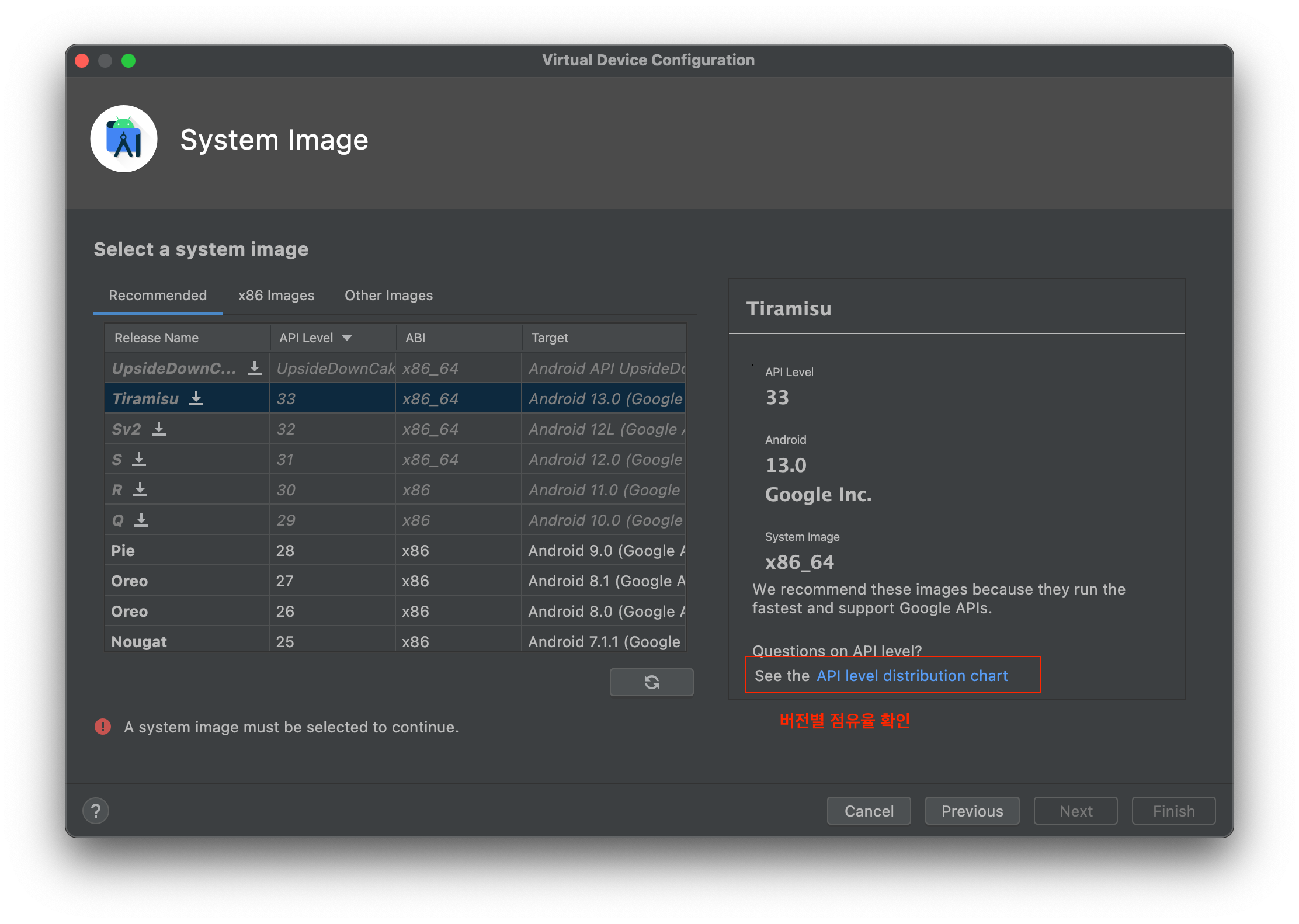This screenshot has width=1299, height=924.
Task: Download the UpsideDownCake system image
Action: click(255, 368)
